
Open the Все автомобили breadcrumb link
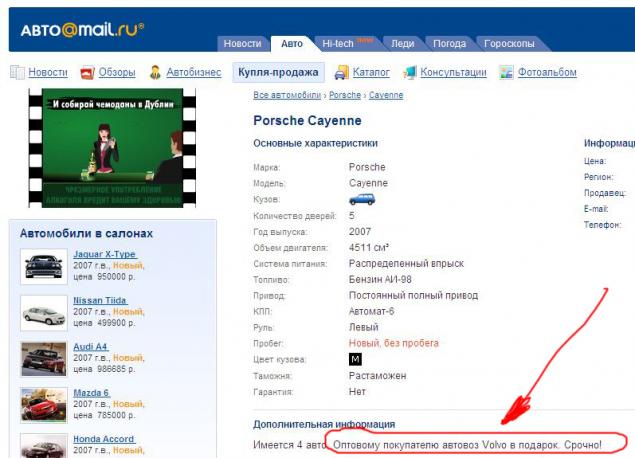[287, 95]
